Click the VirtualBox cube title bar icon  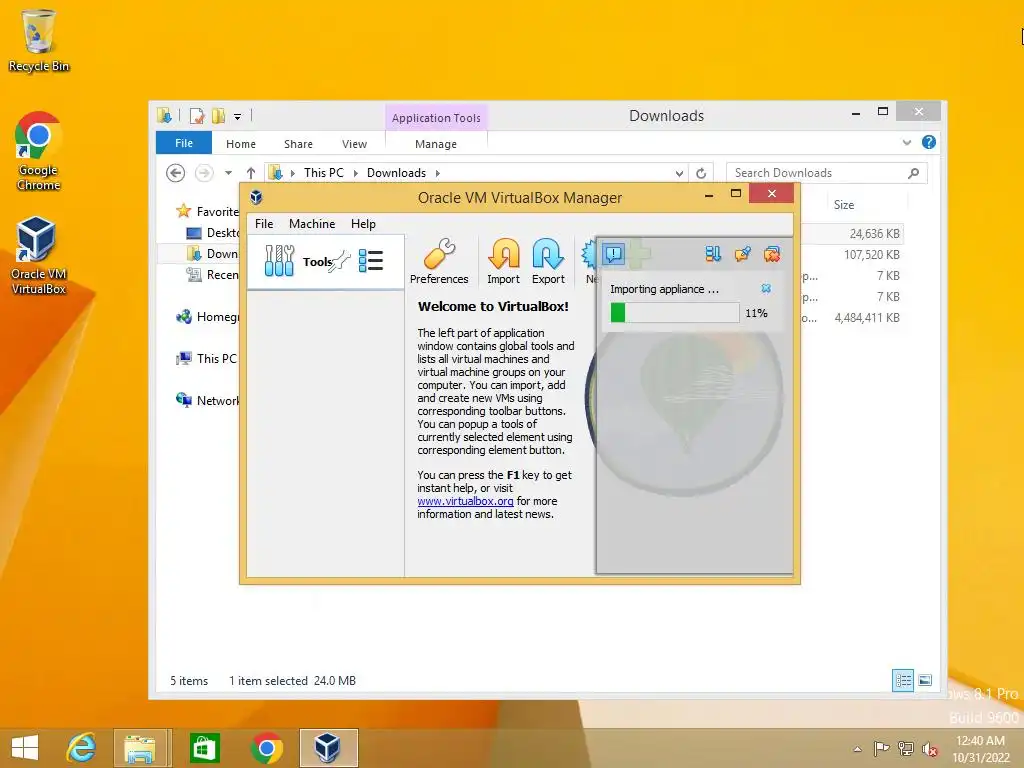pos(256,197)
